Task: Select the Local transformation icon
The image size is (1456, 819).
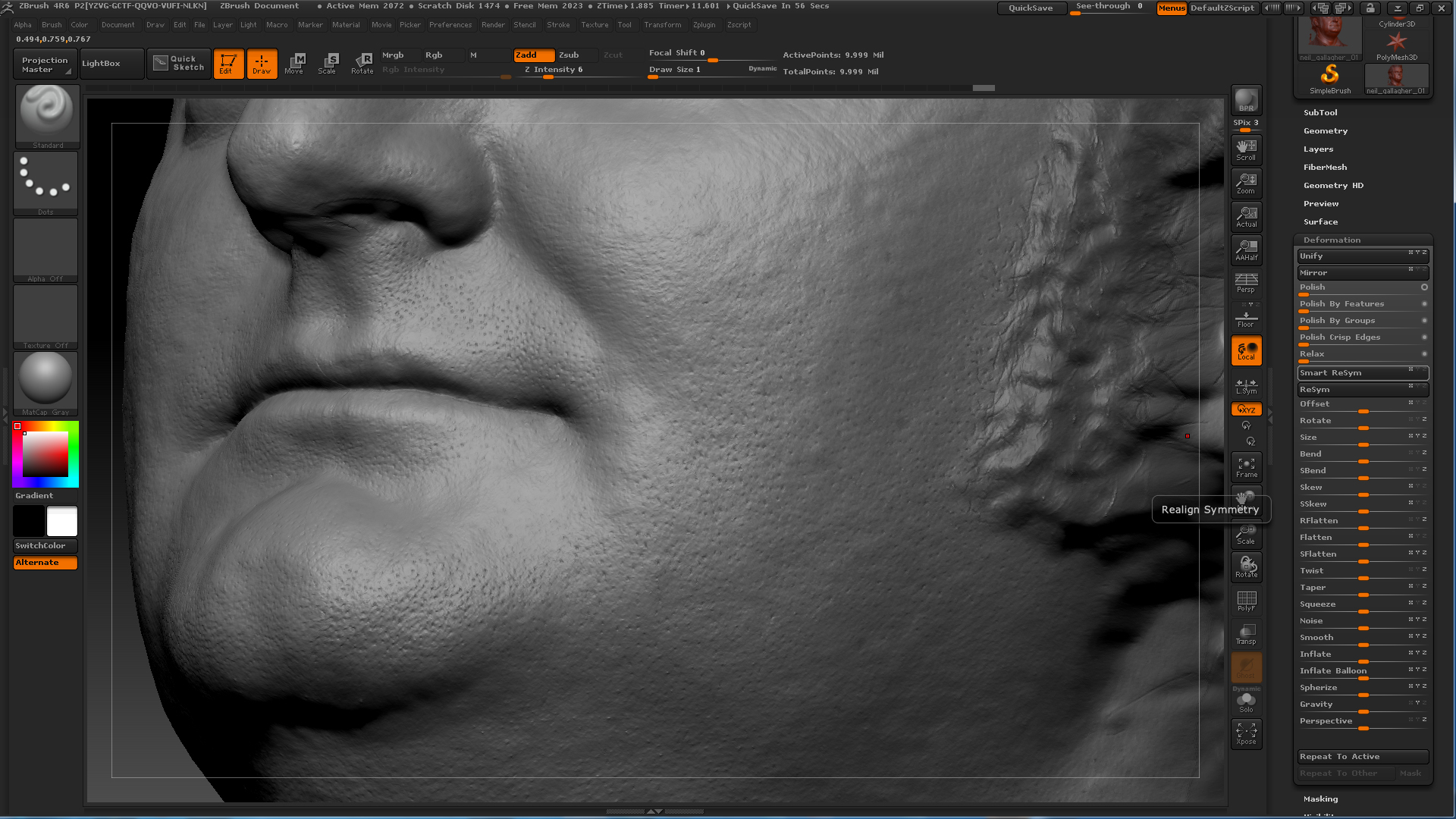Action: (x=1246, y=350)
